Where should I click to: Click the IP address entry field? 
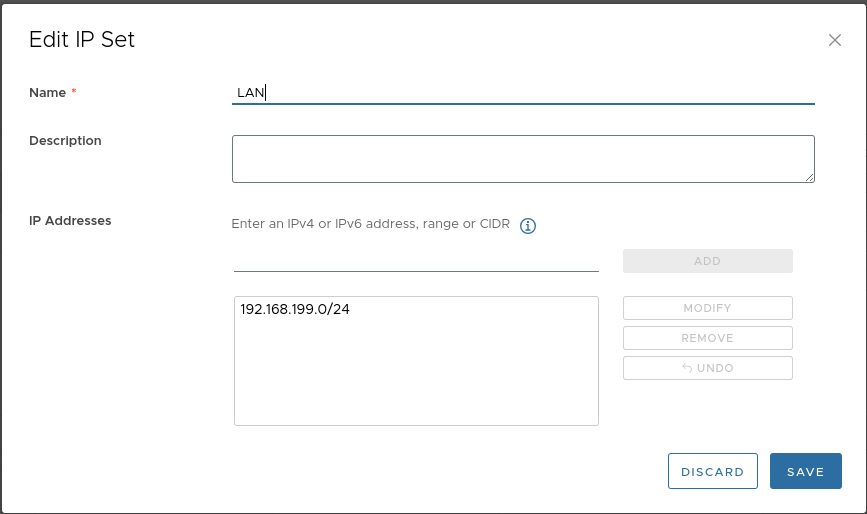coord(416,260)
